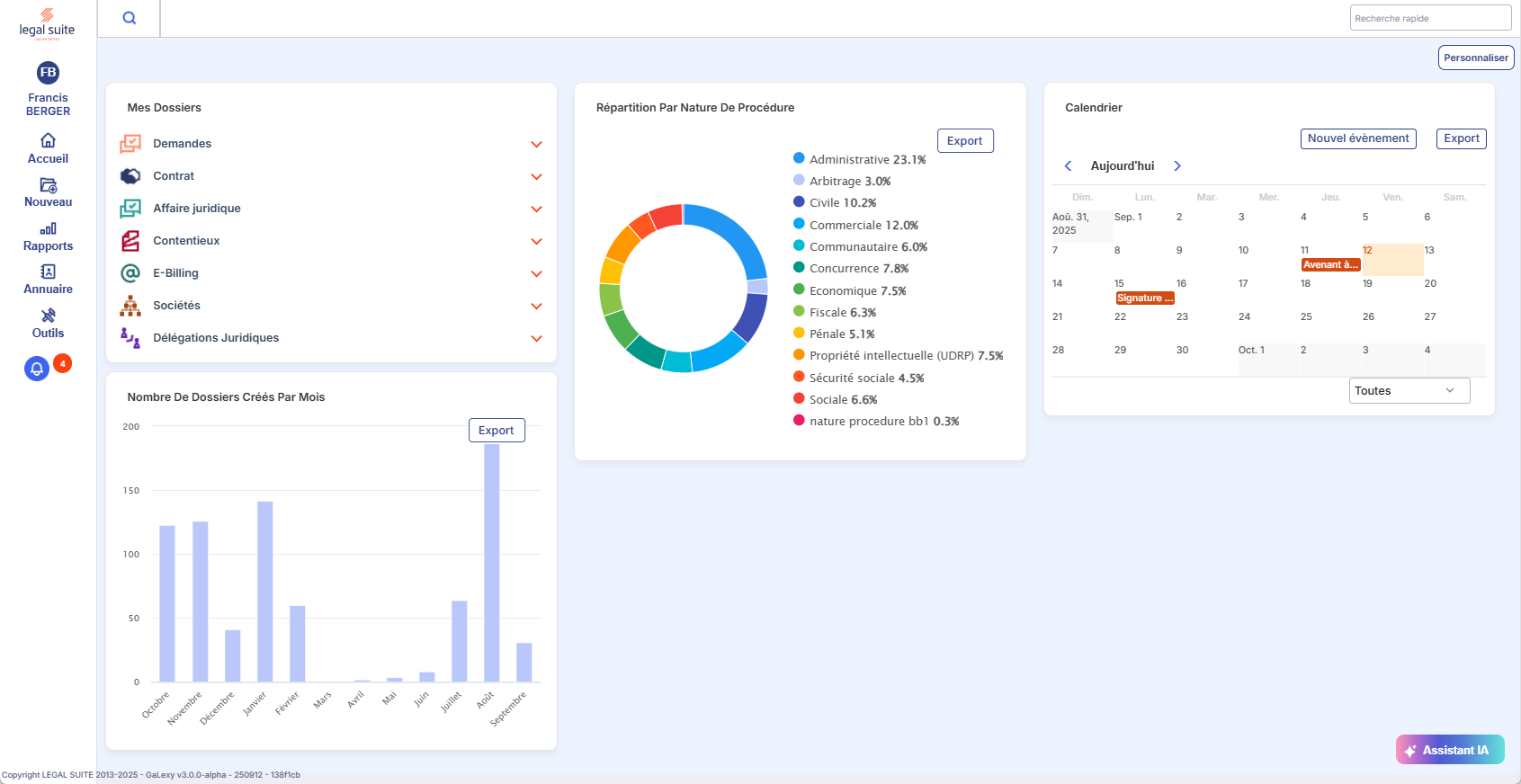Expand the Délégations Juridiques section
This screenshot has height=784, width=1521.
coord(536,338)
